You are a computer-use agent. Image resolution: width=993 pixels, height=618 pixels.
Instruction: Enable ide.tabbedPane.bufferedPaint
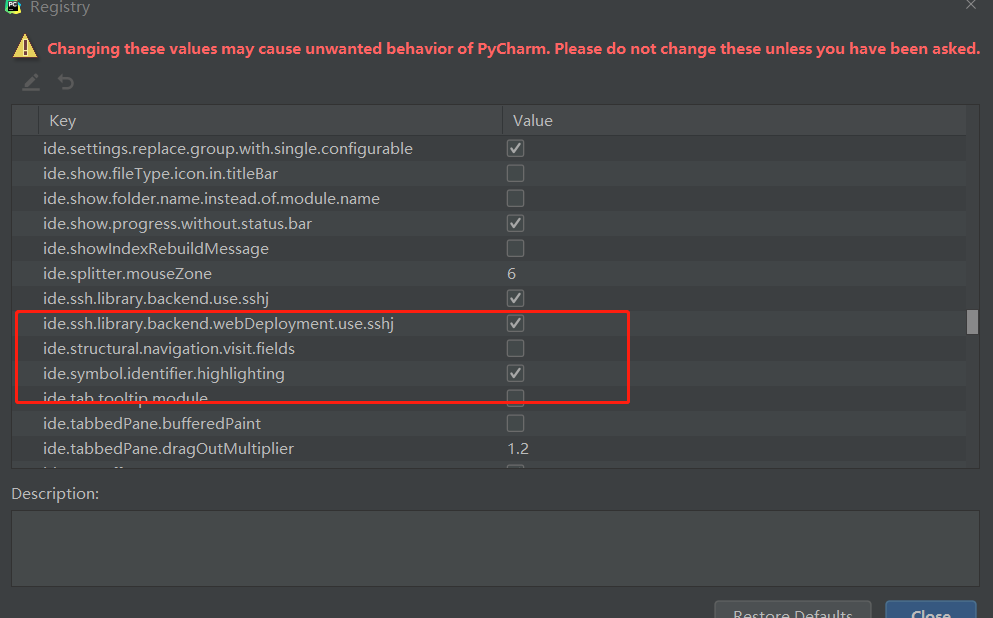point(515,422)
